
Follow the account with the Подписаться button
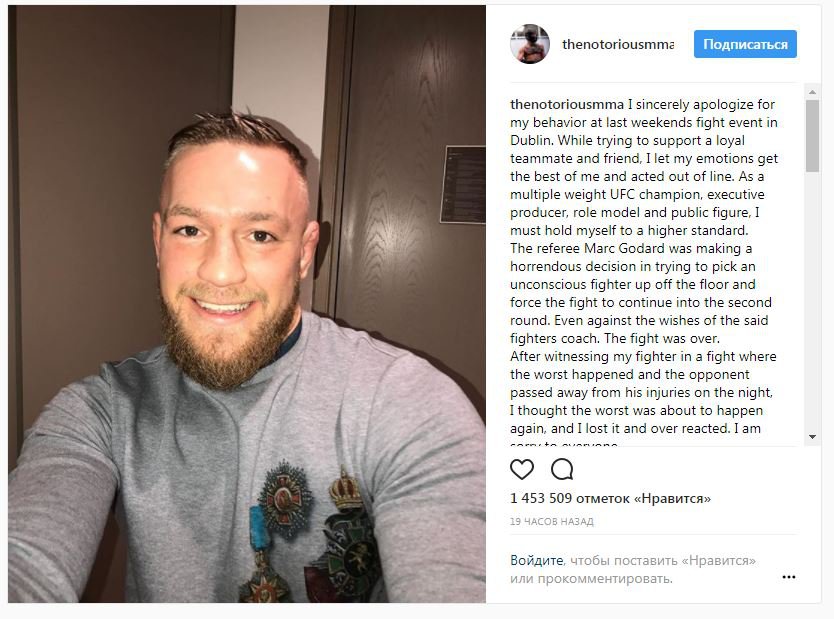pos(745,44)
